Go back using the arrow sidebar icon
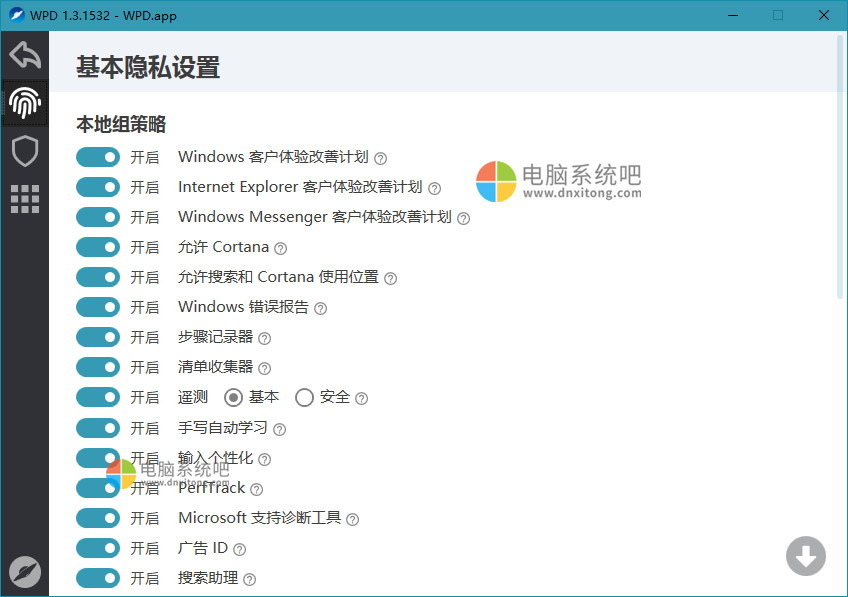Viewport: 848px width, 597px height. click(x=25, y=55)
